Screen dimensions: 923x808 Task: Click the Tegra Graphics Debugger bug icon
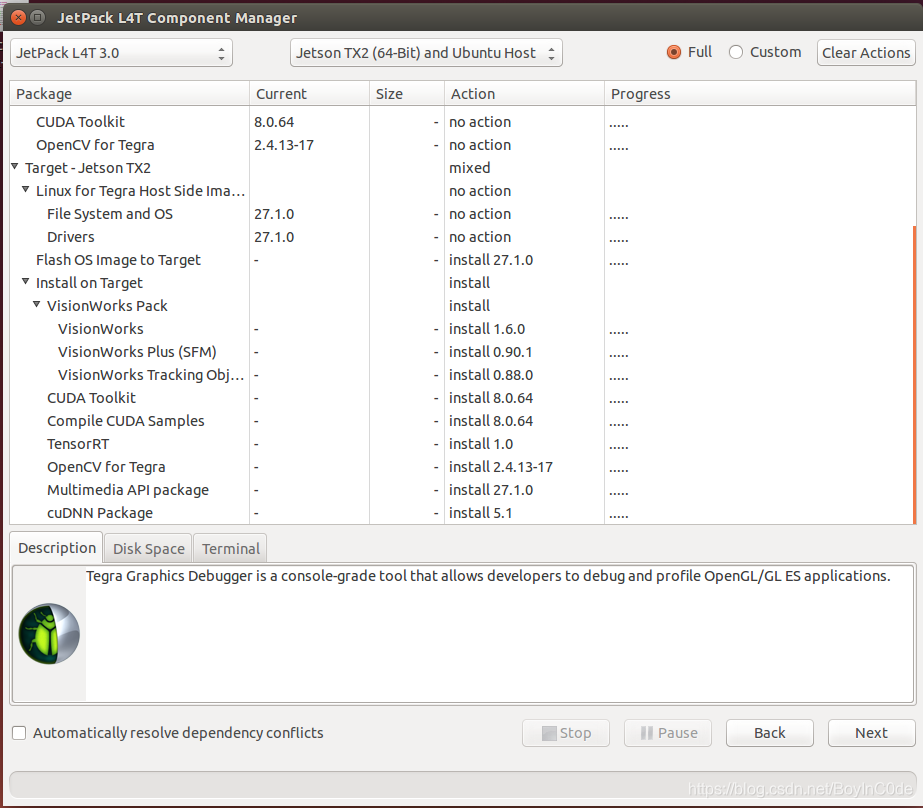(49, 634)
